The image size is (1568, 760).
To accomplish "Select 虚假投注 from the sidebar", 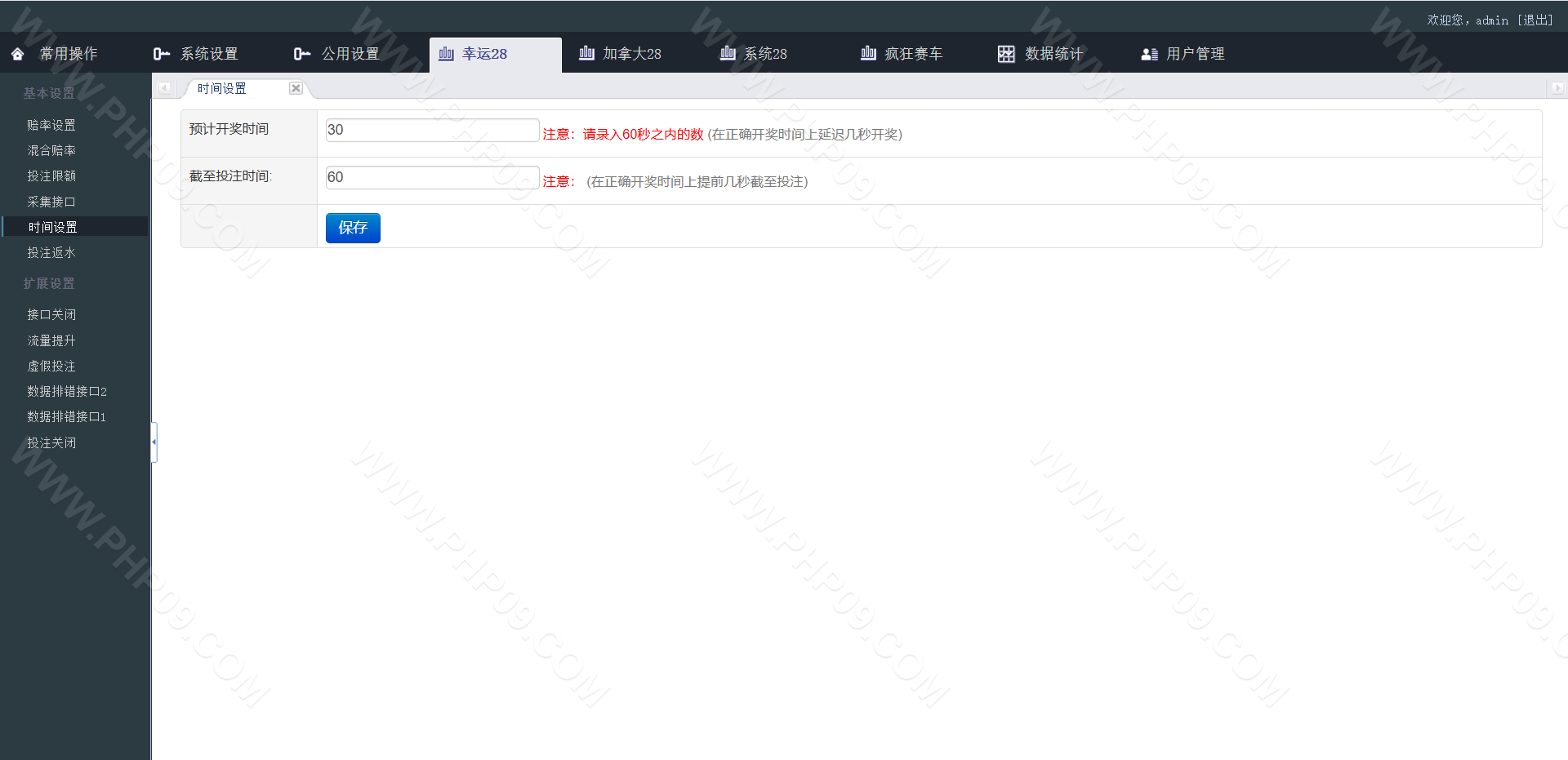I will 51,367.
